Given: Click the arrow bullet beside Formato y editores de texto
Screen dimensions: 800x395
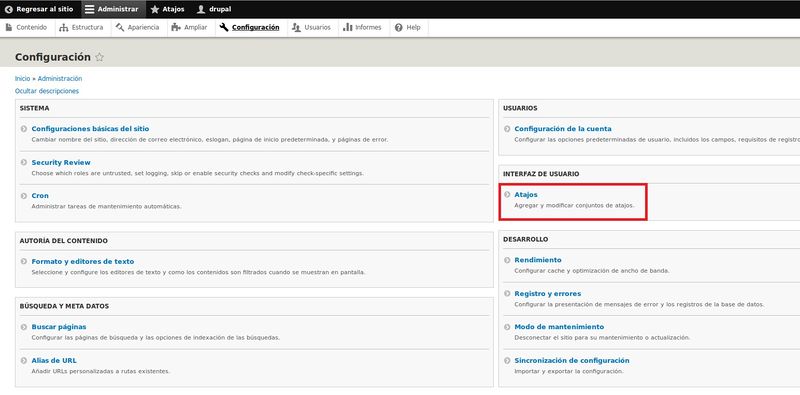Looking at the screenshot, I should point(24,261).
